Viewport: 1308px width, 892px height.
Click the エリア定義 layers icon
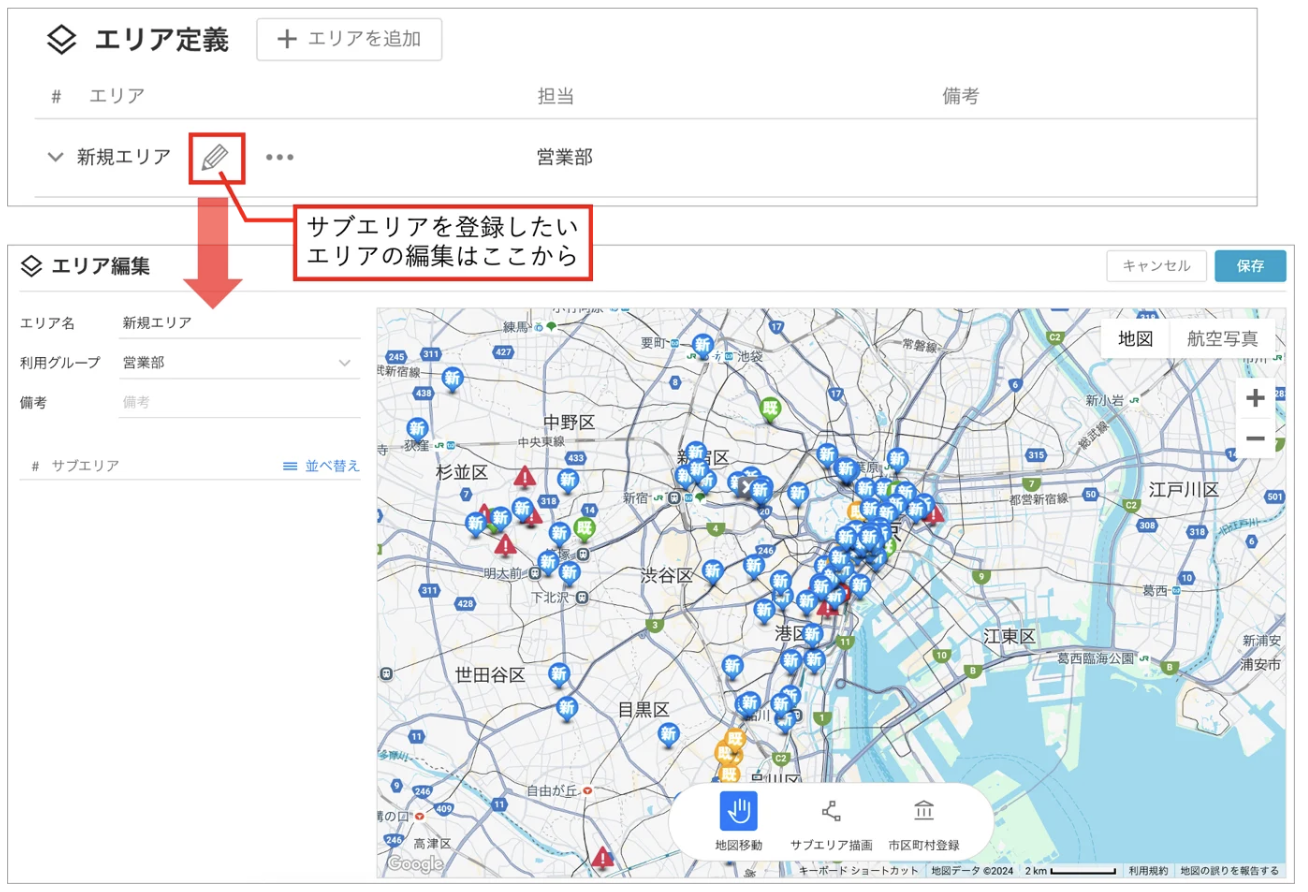pyautogui.click(x=62, y=40)
